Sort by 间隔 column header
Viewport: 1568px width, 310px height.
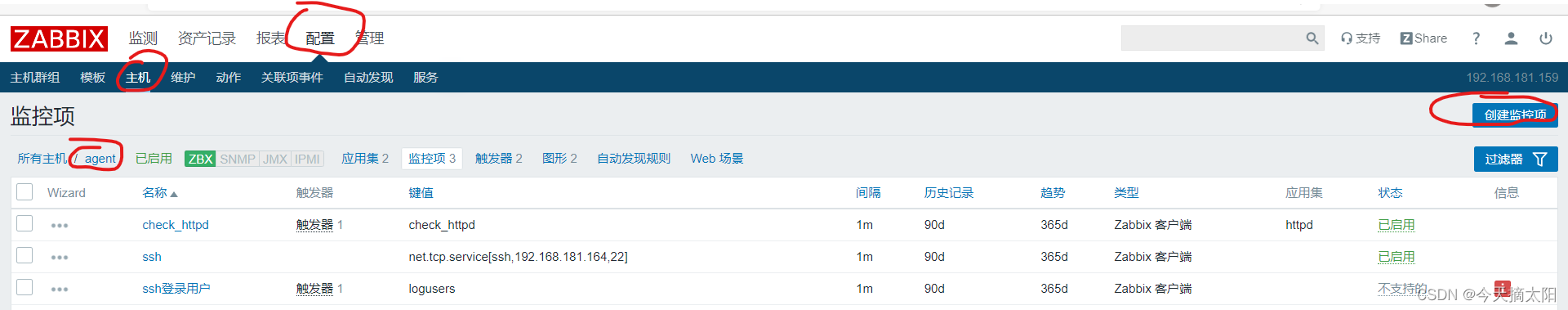click(868, 193)
